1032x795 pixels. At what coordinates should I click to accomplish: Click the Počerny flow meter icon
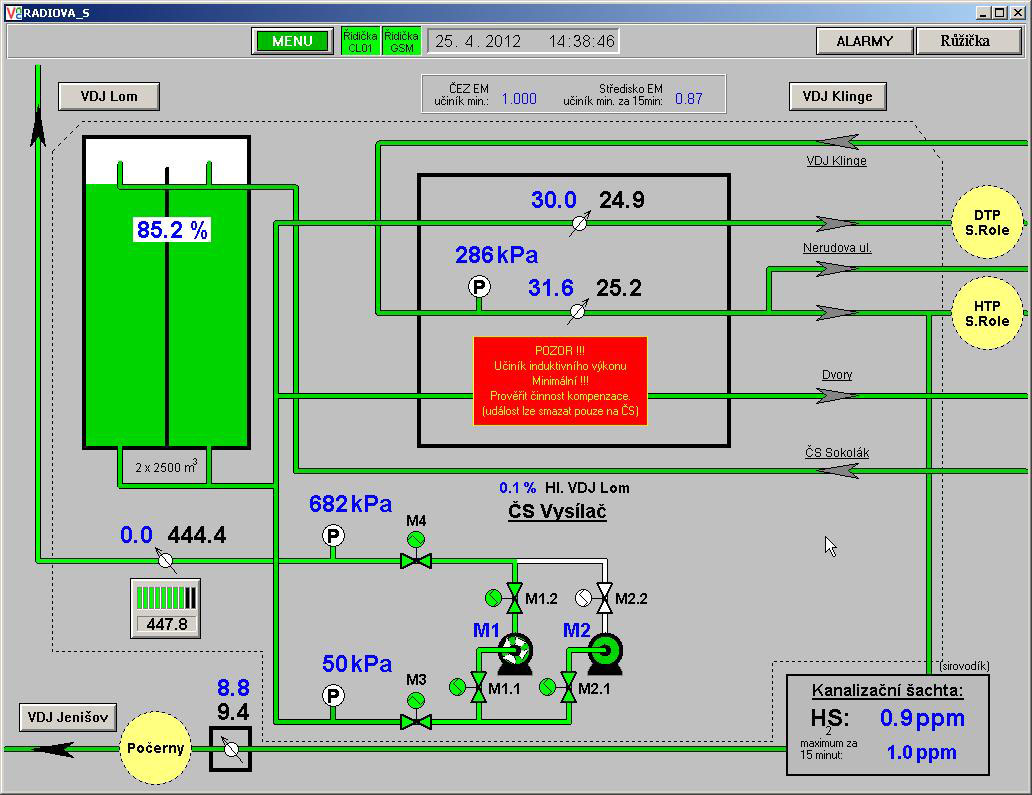click(x=230, y=748)
